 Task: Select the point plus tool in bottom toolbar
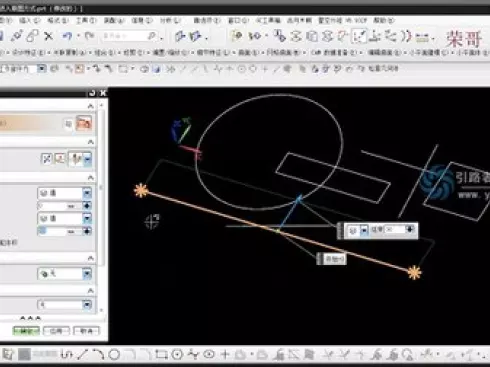[225, 355]
